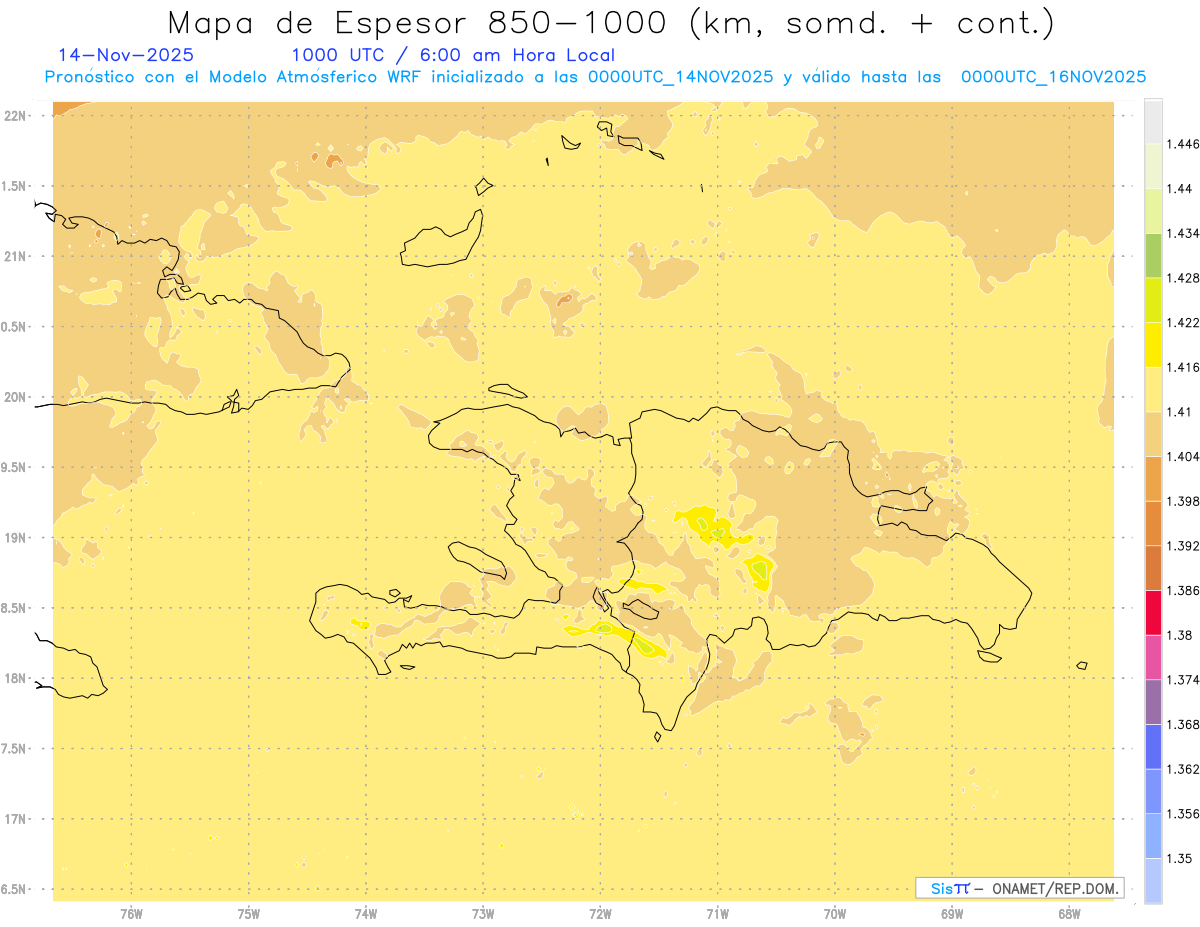Click the 1.35 colorbar label

tap(1180, 858)
